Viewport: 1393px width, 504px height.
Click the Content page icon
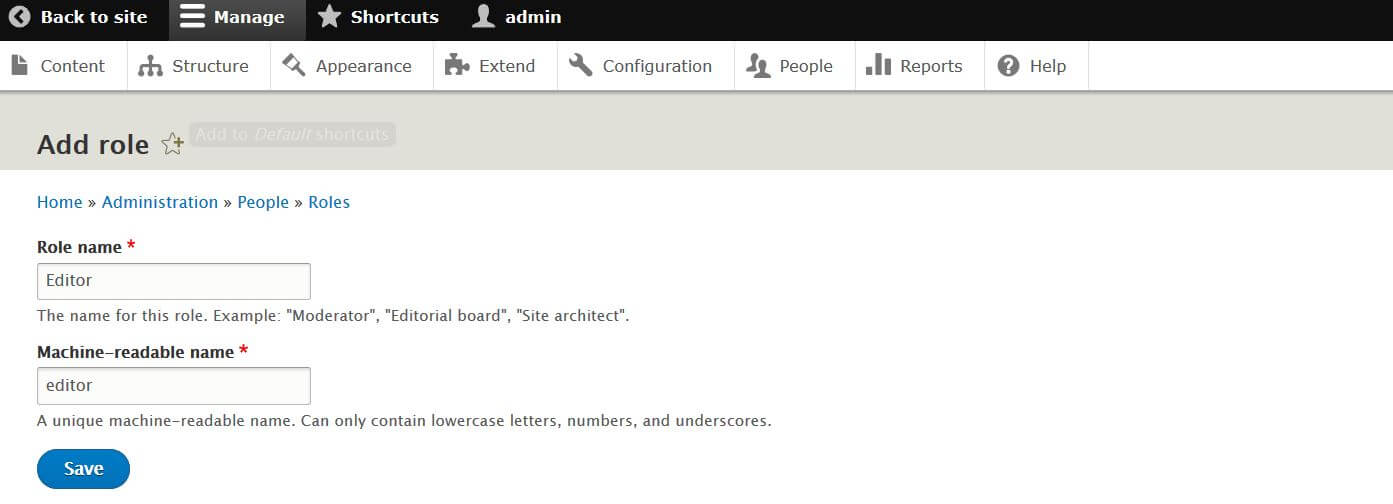(x=19, y=65)
